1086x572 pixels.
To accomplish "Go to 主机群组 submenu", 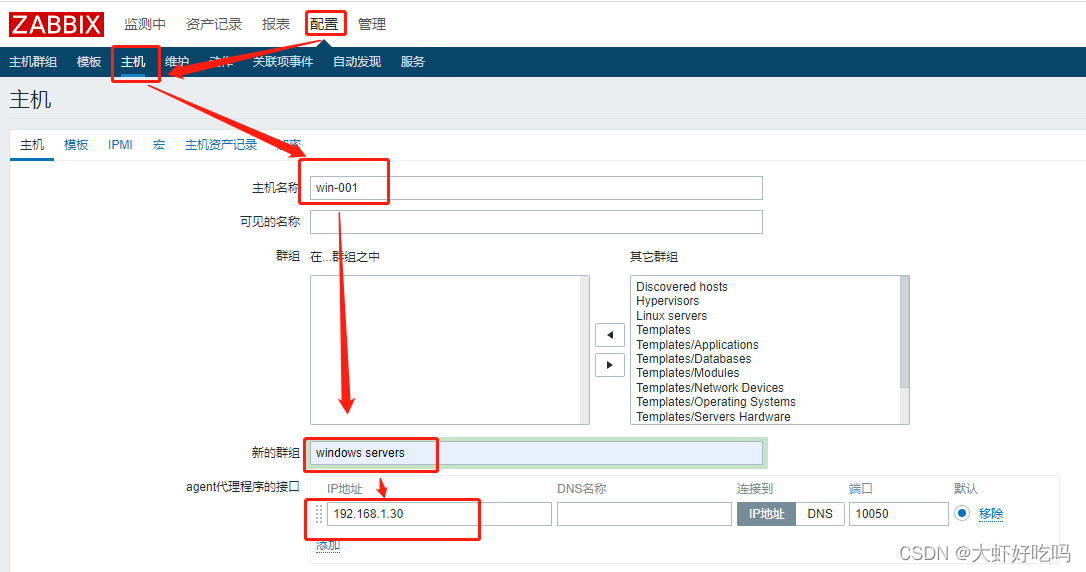I will (x=33, y=62).
